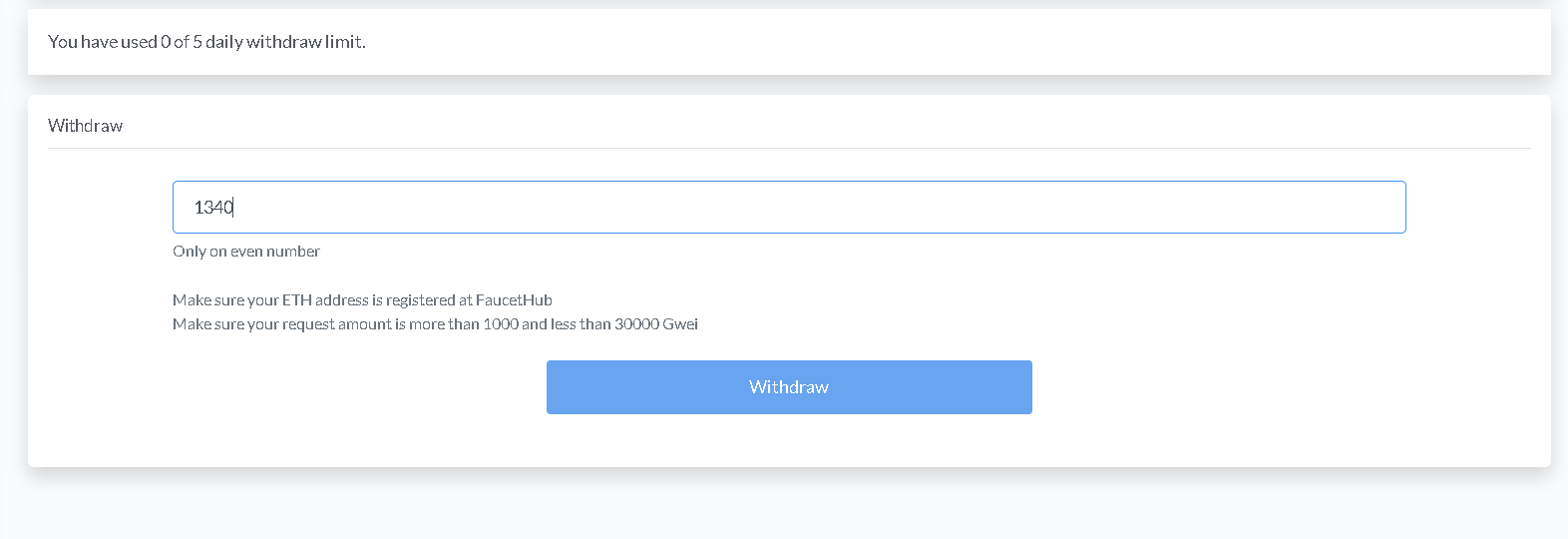Click blank card area below Withdraw button
This screenshot has width=1568, height=539.
788,441
